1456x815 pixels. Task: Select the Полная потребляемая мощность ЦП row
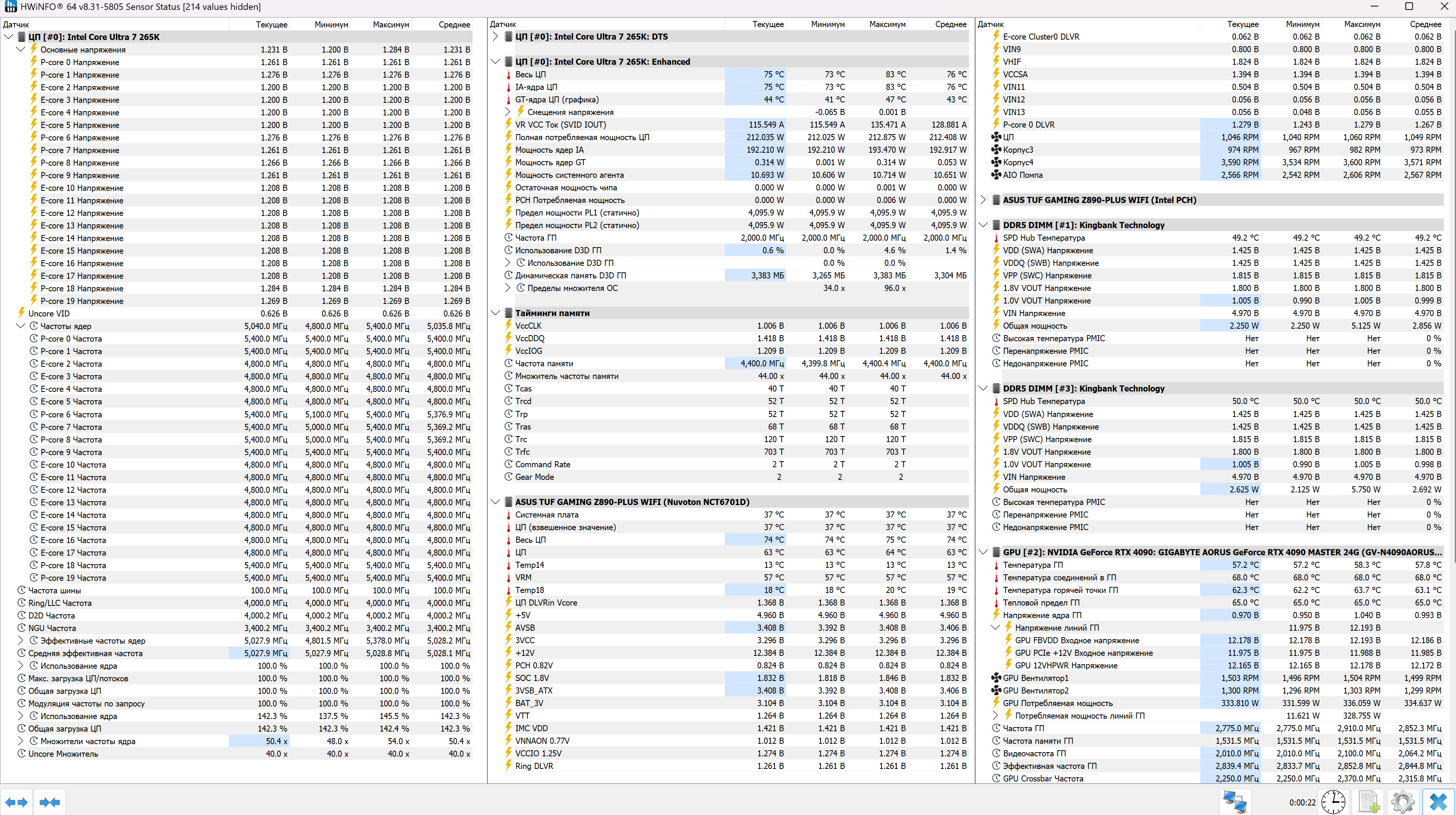click(582, 137)
